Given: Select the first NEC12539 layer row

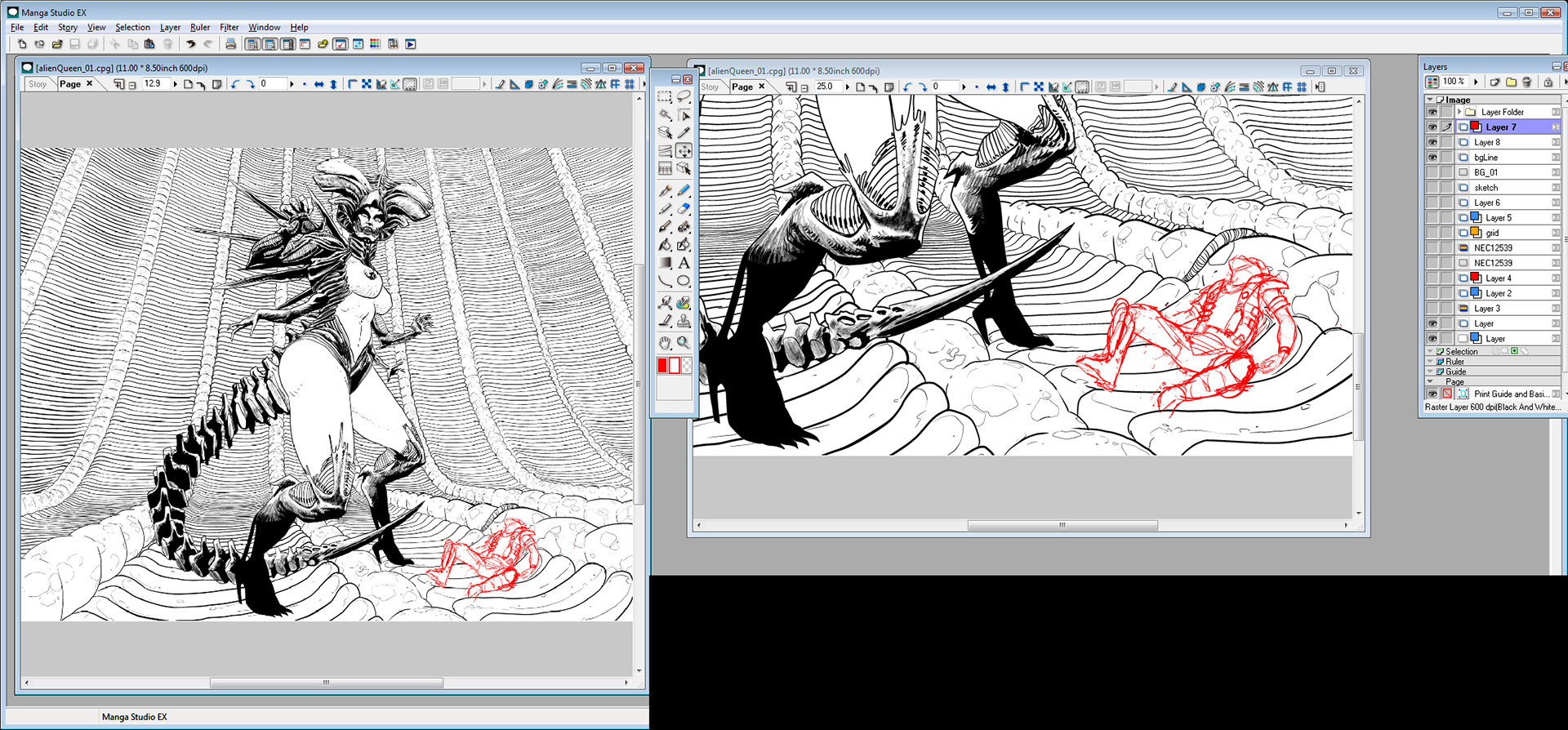Looking at the screenshot, I should (1508, 248).
